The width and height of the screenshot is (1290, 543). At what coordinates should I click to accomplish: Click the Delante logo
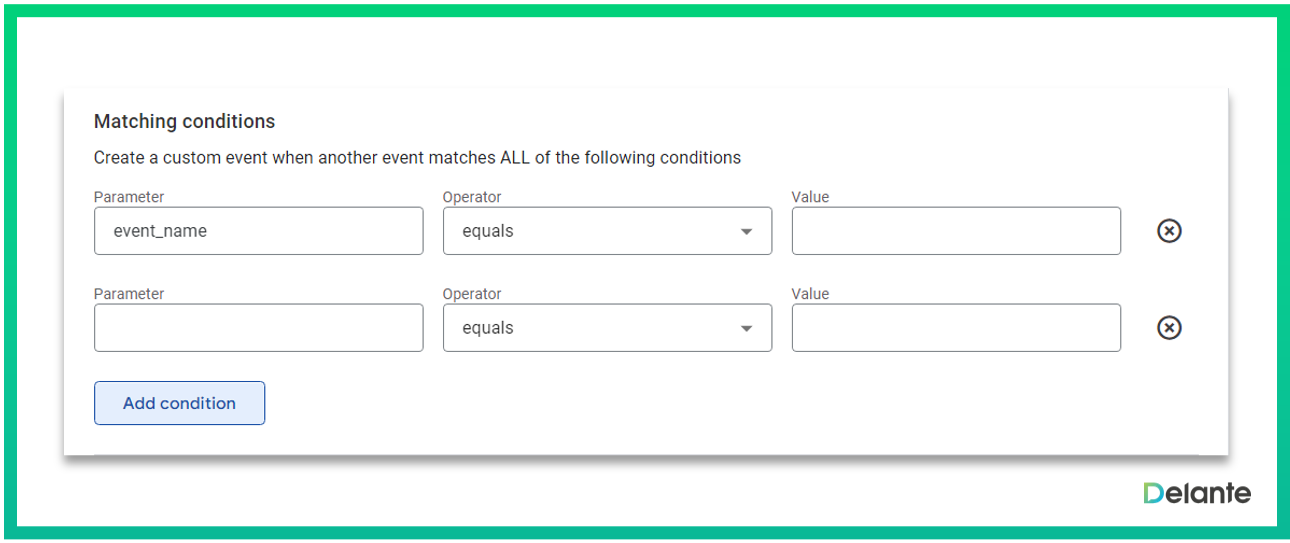pos(1196,493)
